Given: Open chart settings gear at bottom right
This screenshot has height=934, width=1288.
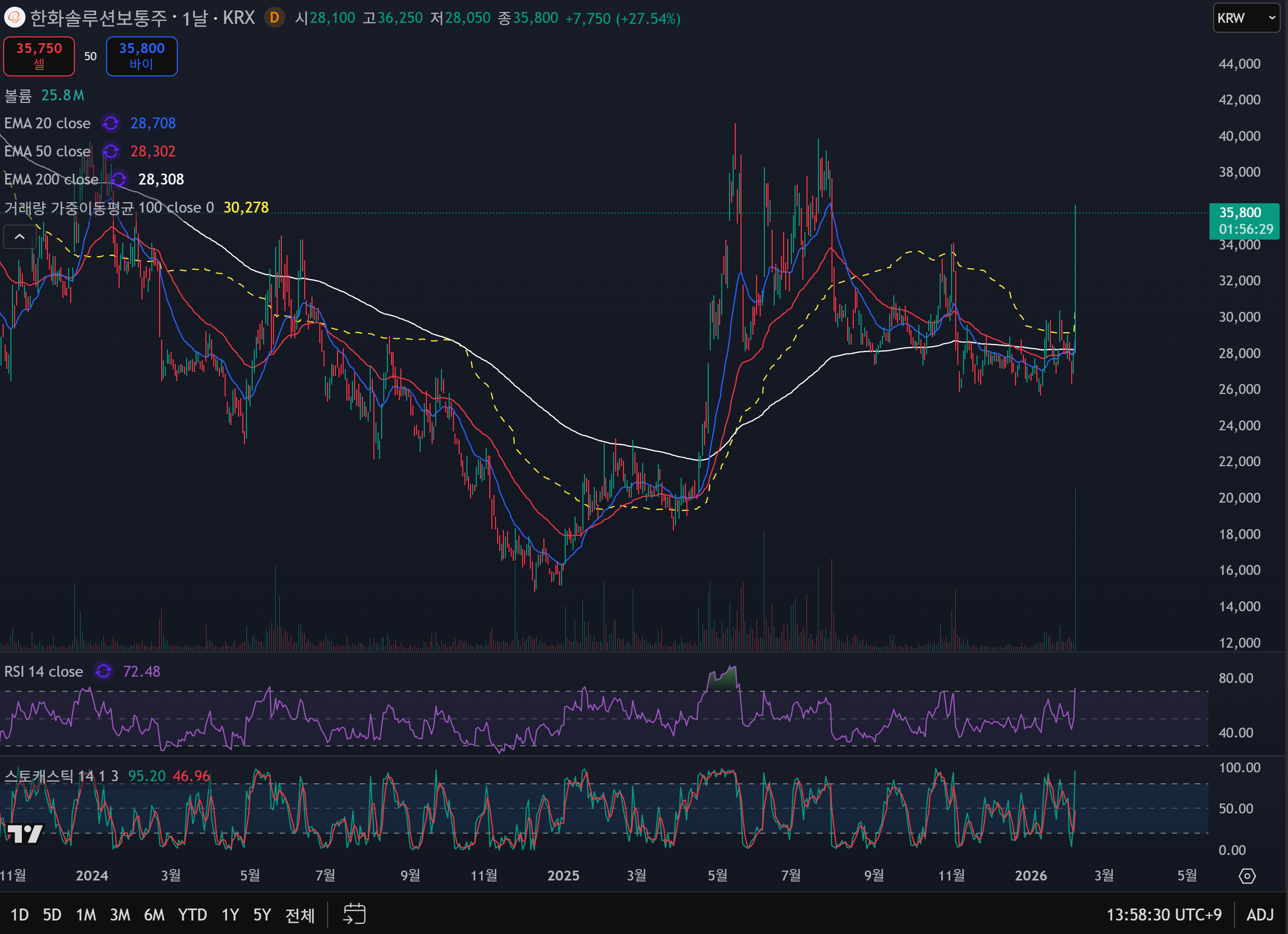Looking at the screenshot, I should [x=1246, y=875].
